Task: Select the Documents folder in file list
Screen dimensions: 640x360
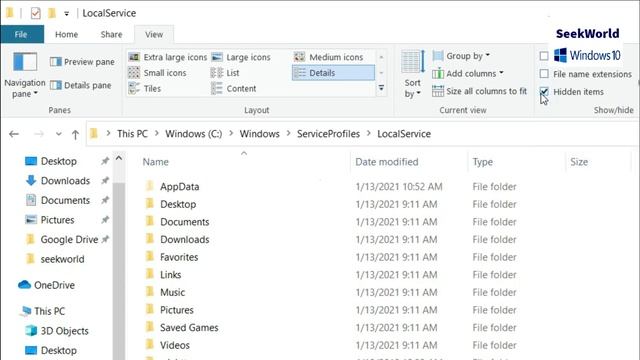Action: (x=184, y=222)
